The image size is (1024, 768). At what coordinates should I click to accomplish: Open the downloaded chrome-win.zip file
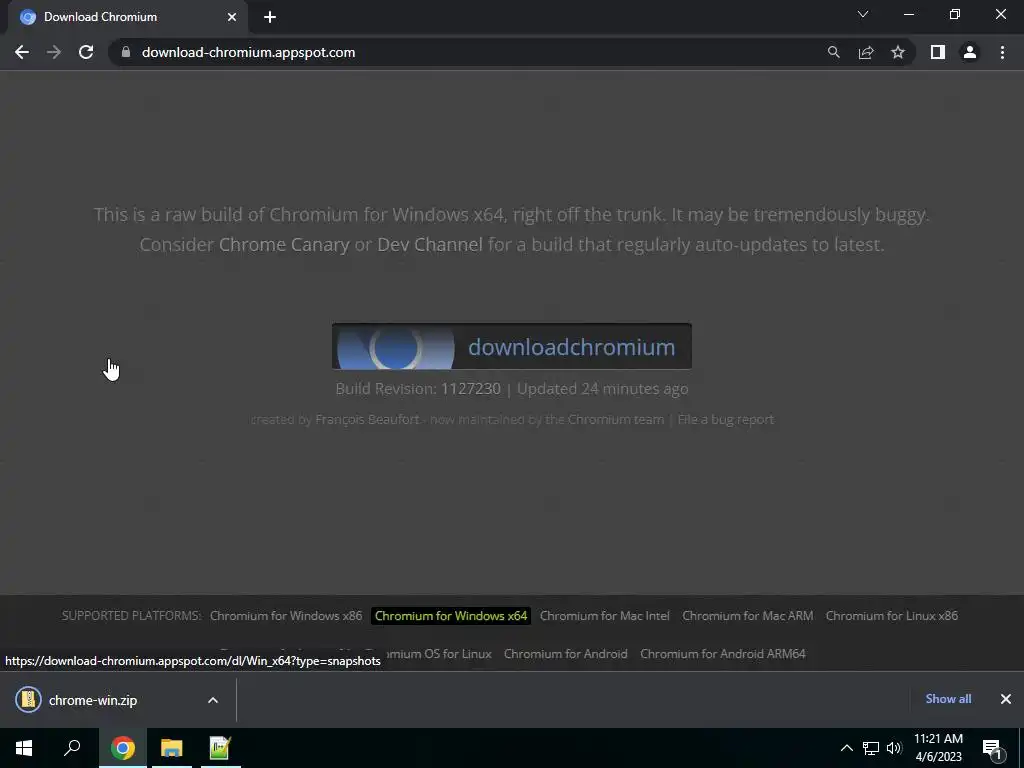click(x=93, y=700)
